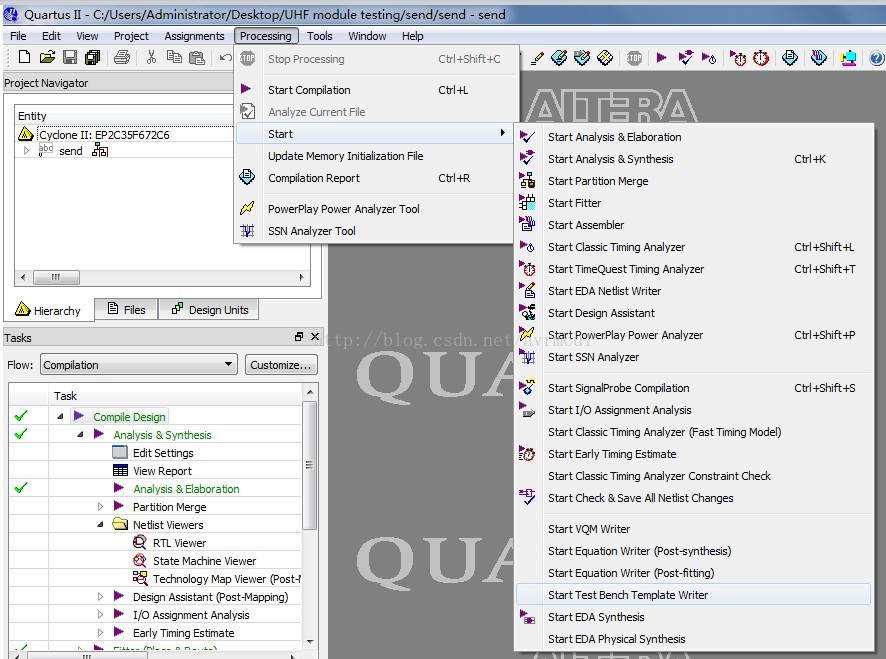The width and height of the screenshot is (886, 659).
Task: Click the send entity hierarchy icon
Action: [100, 150]
